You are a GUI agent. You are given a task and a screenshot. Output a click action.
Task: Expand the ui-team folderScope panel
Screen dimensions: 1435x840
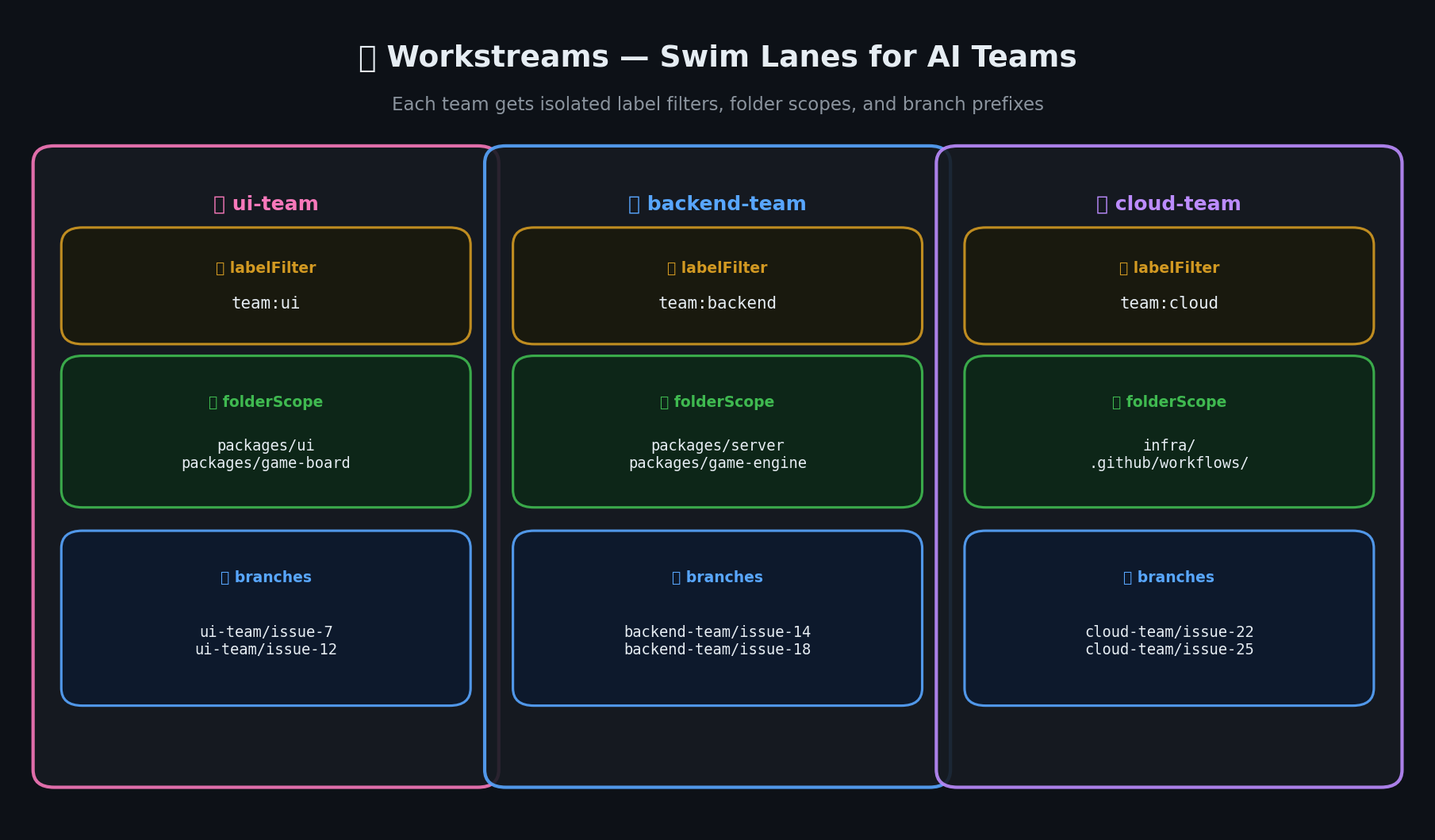(265, 432)
